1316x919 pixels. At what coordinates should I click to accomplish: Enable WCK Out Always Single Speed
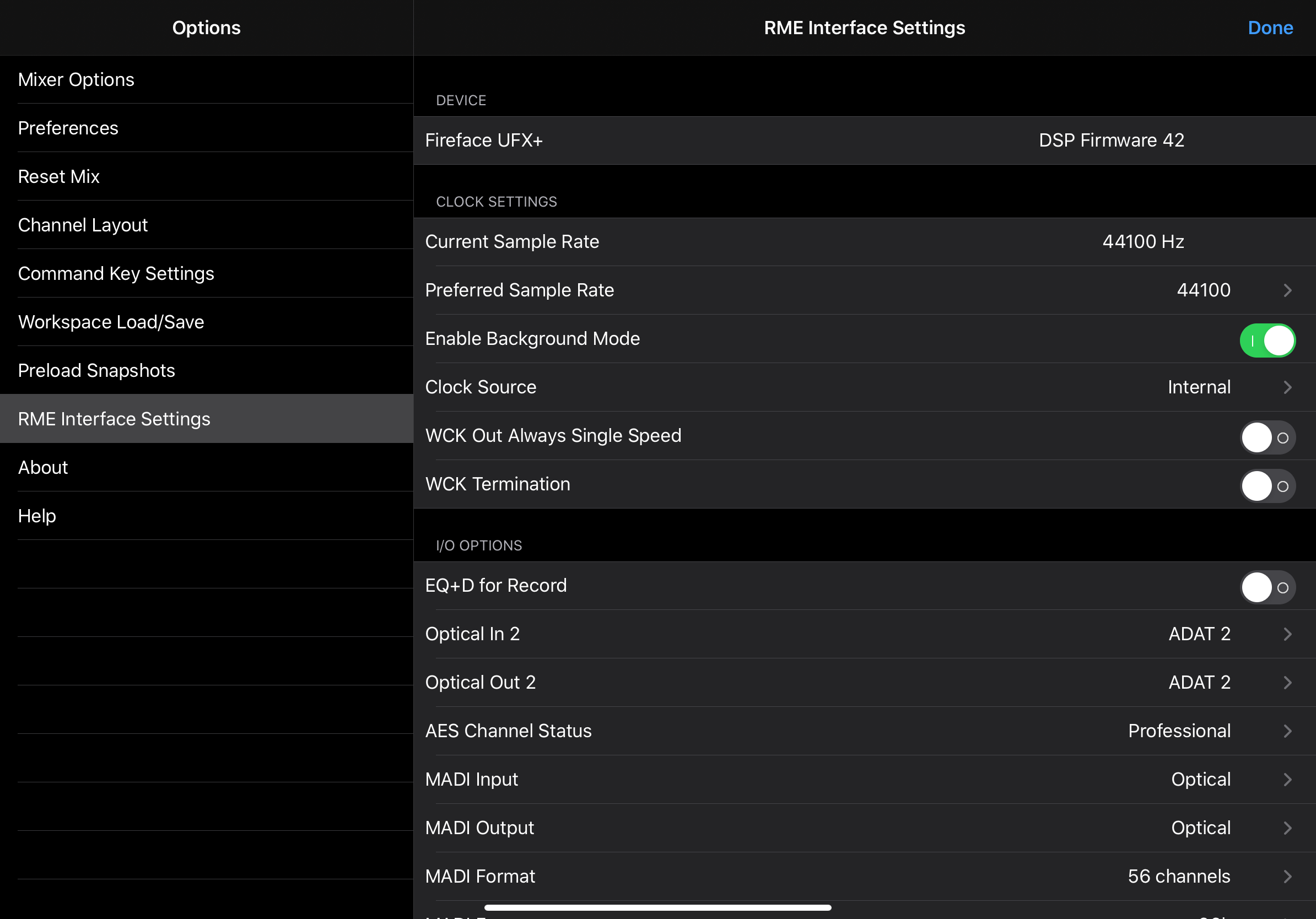[1267, 437]
